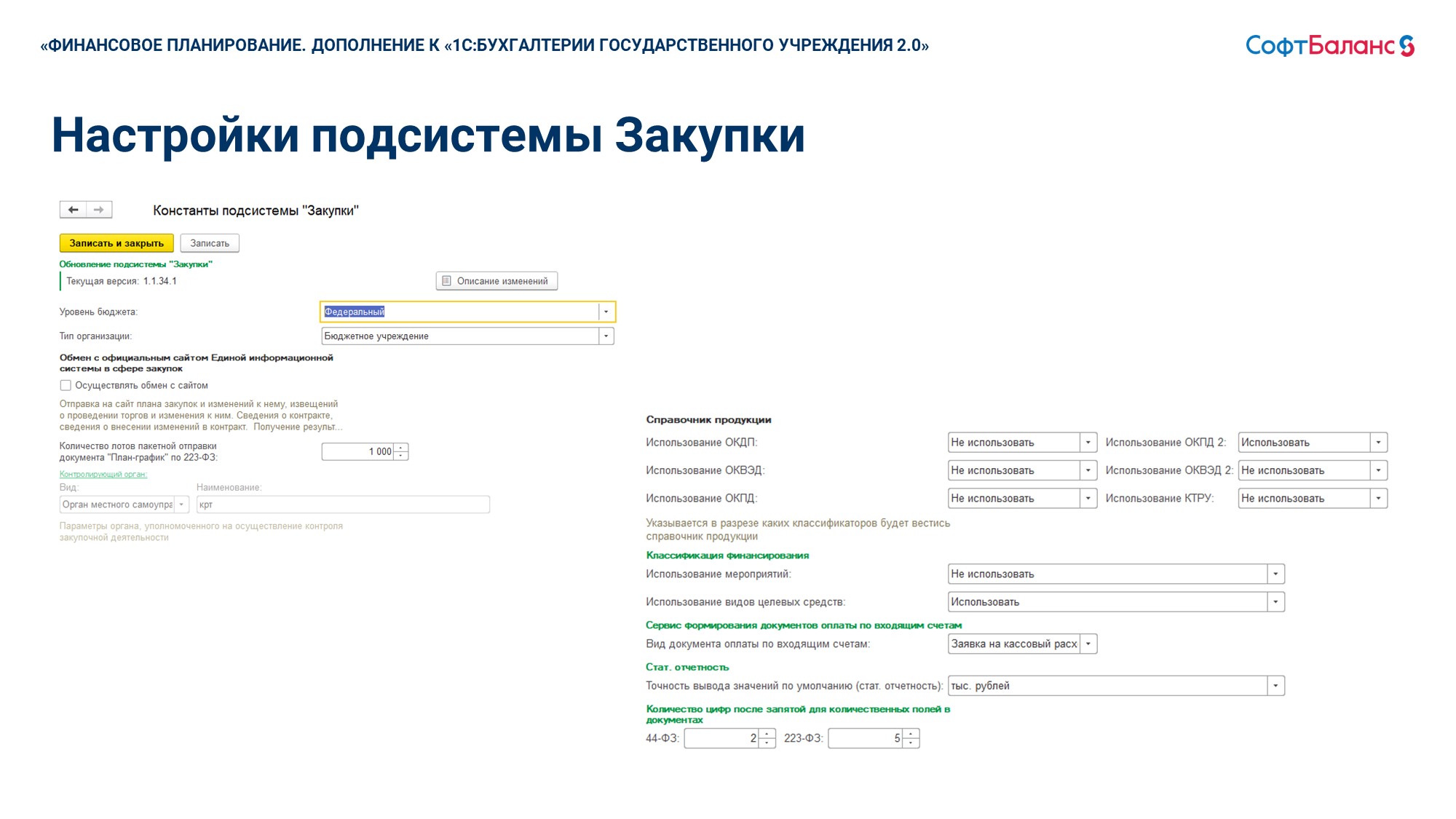Go forward with the right arrow button
Screen dimensions: 1456x819
click(x=99, y=210)
